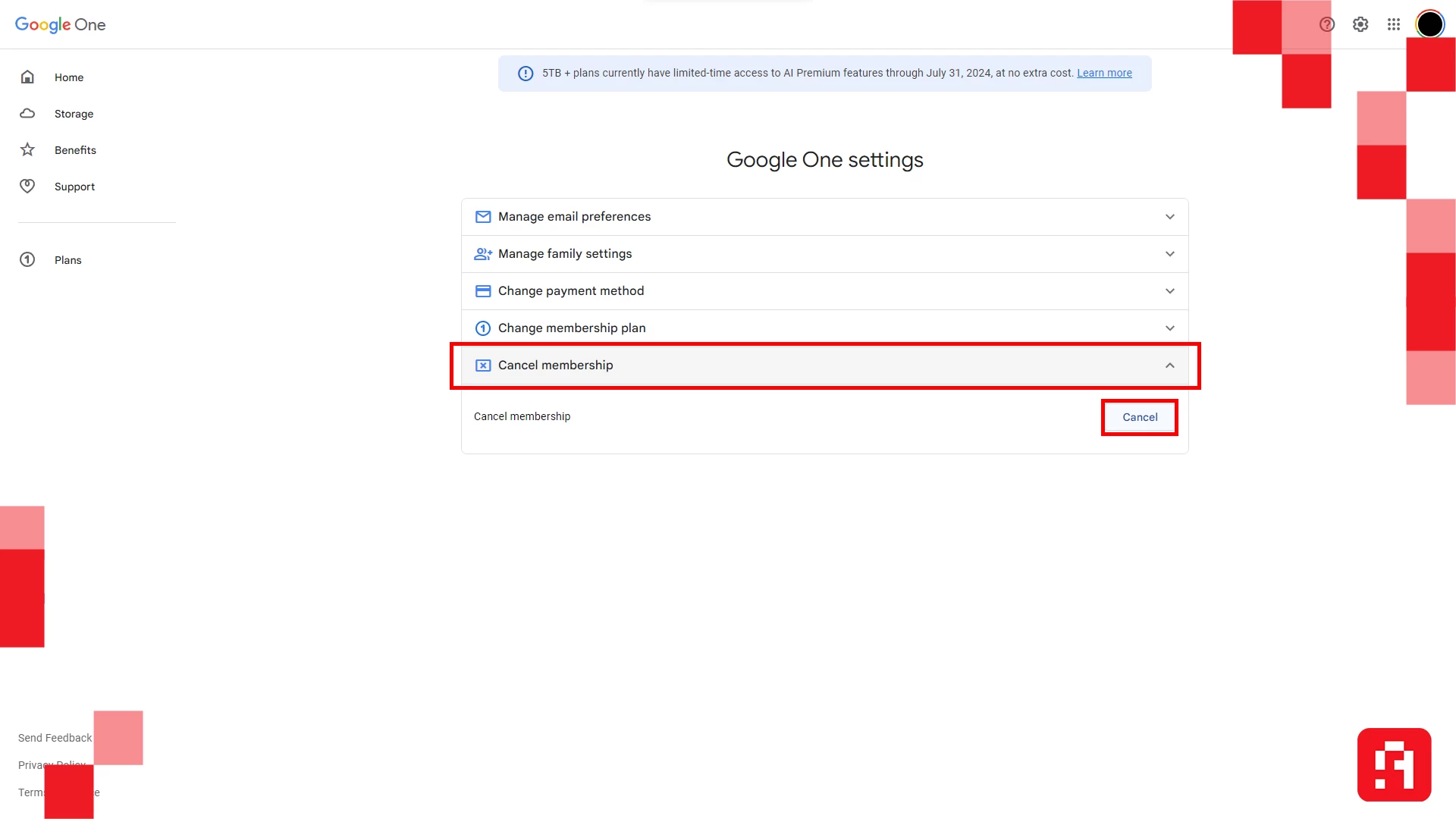Viewport: 1456px width, 819px height.
Task: Click the account profile avatar
Action: point(1430,24)
